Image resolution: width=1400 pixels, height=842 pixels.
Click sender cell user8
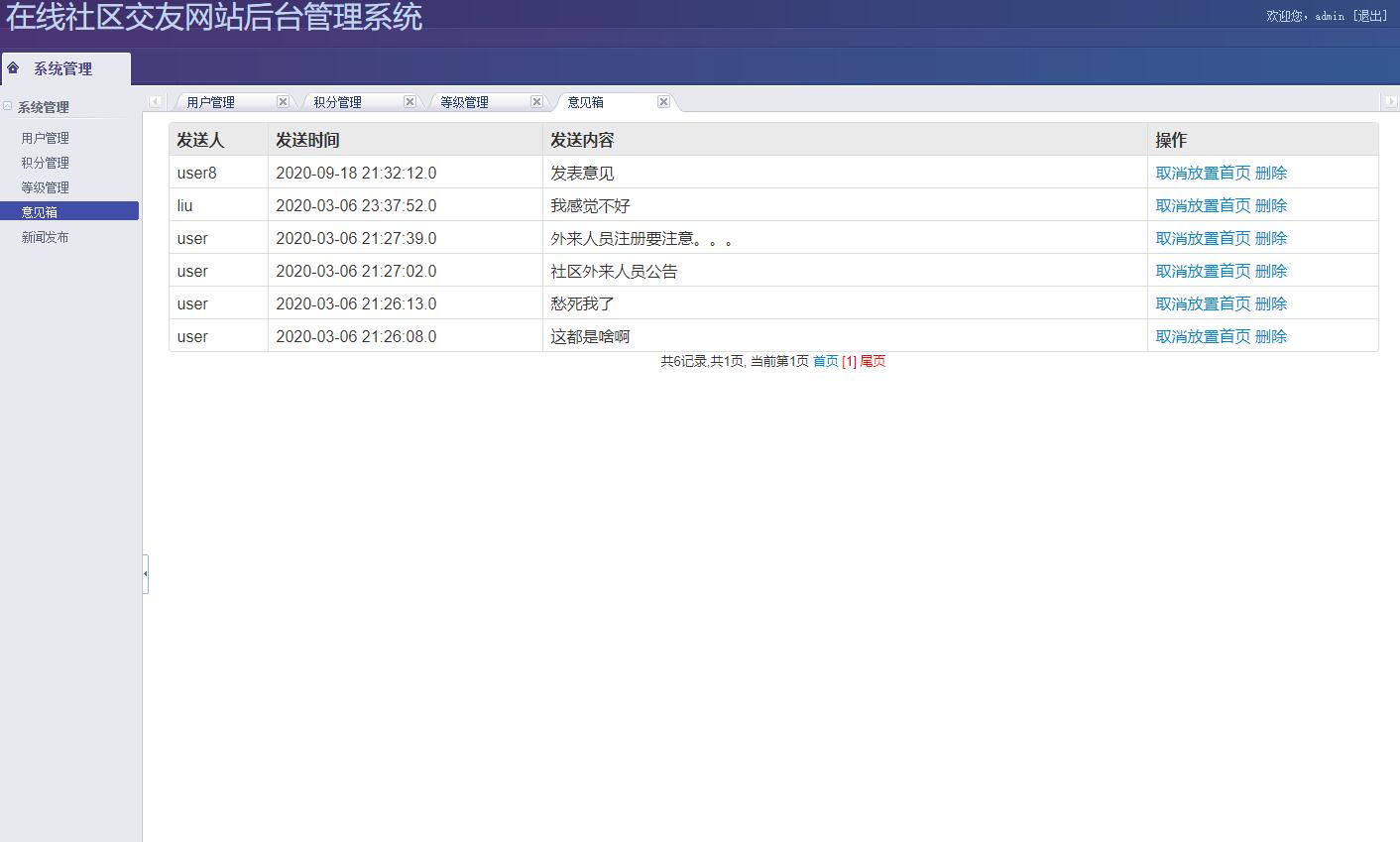(196, 173)
